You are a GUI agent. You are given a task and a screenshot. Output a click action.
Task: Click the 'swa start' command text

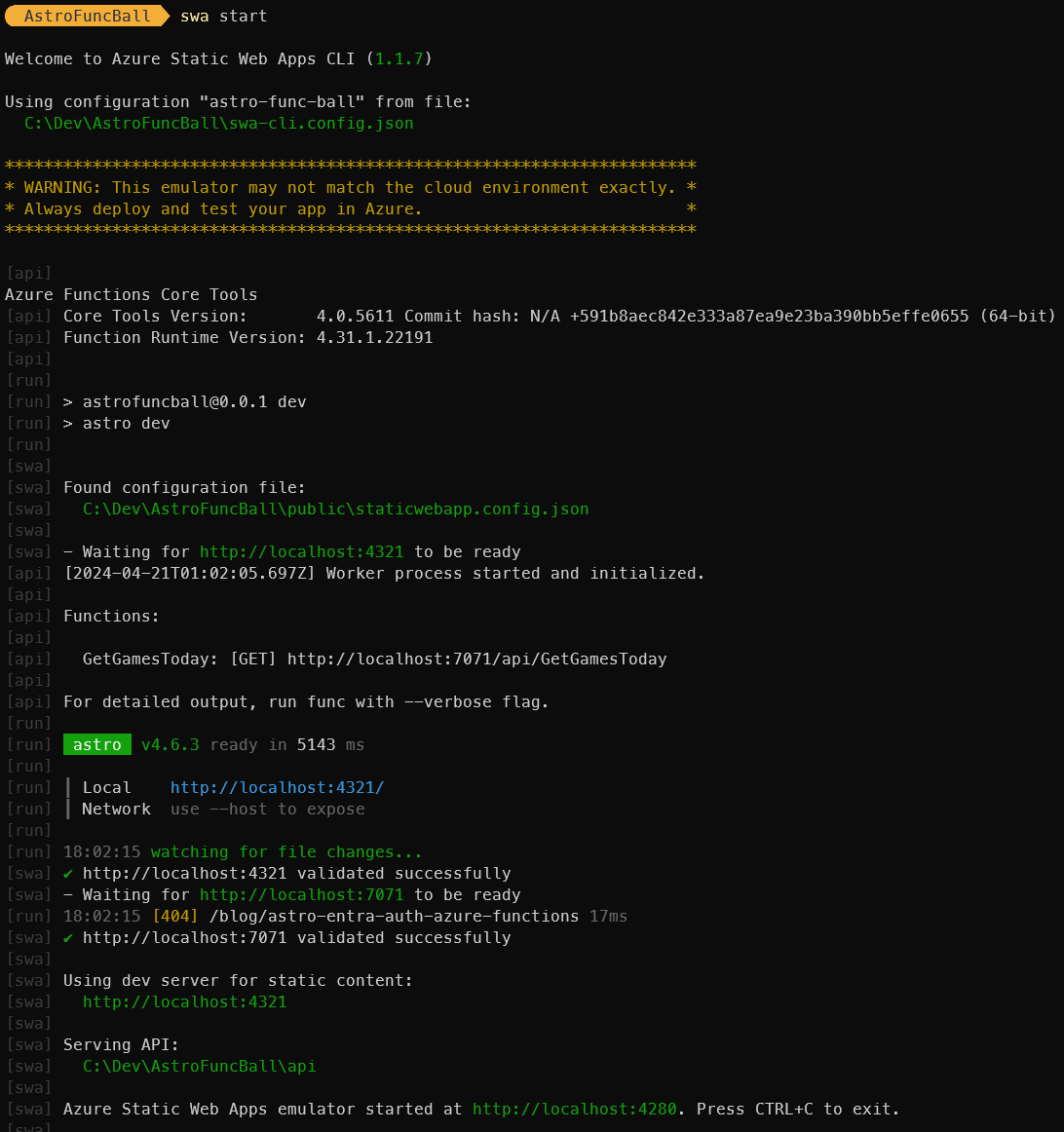(224, 16)
